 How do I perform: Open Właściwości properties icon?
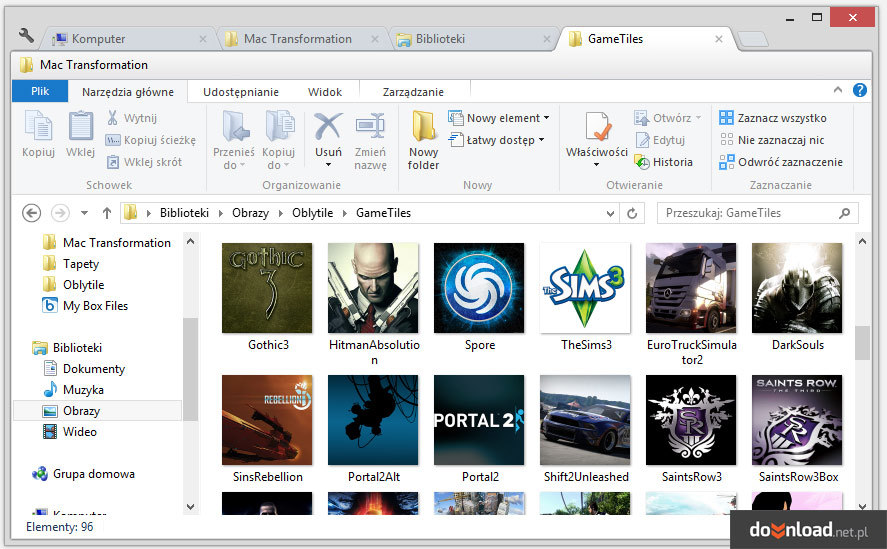(597, 126)
